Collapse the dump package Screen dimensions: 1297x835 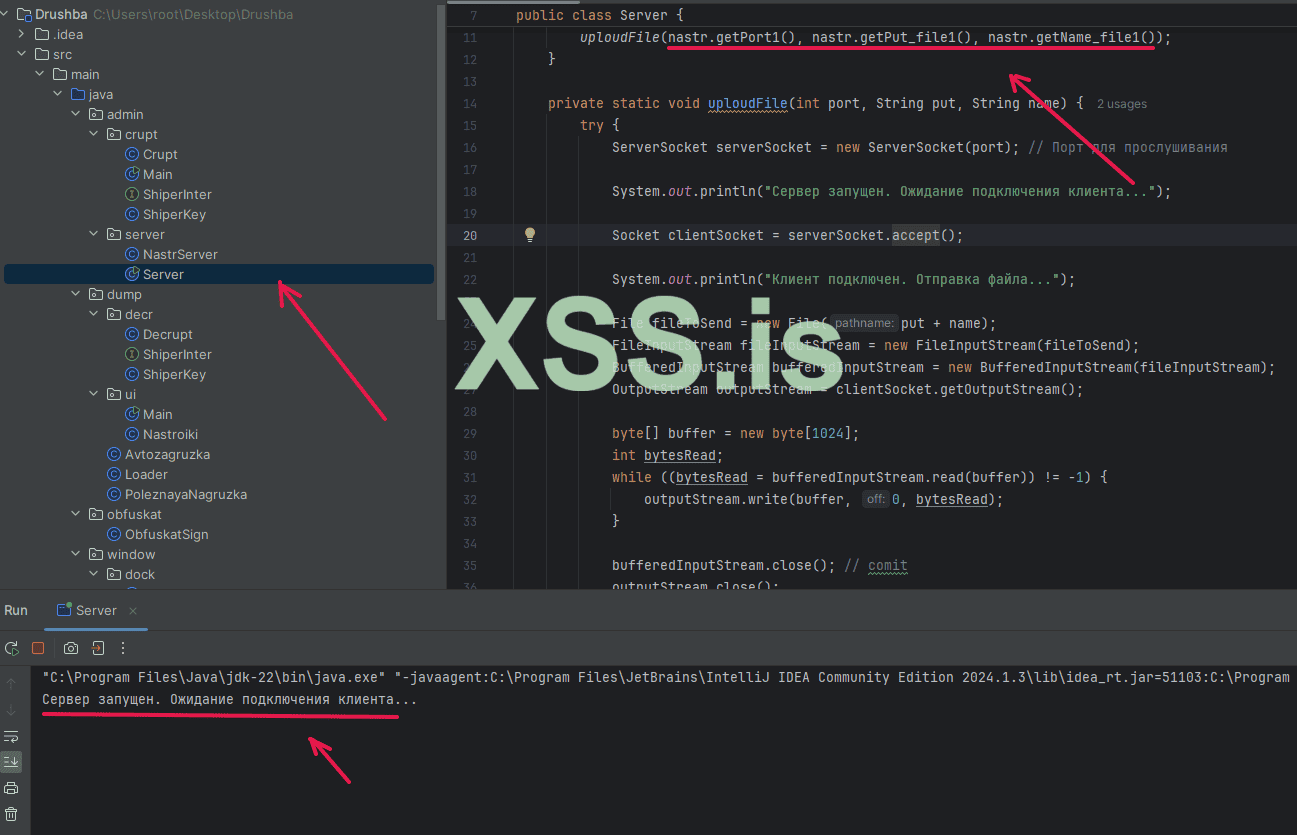coord(77,294)
